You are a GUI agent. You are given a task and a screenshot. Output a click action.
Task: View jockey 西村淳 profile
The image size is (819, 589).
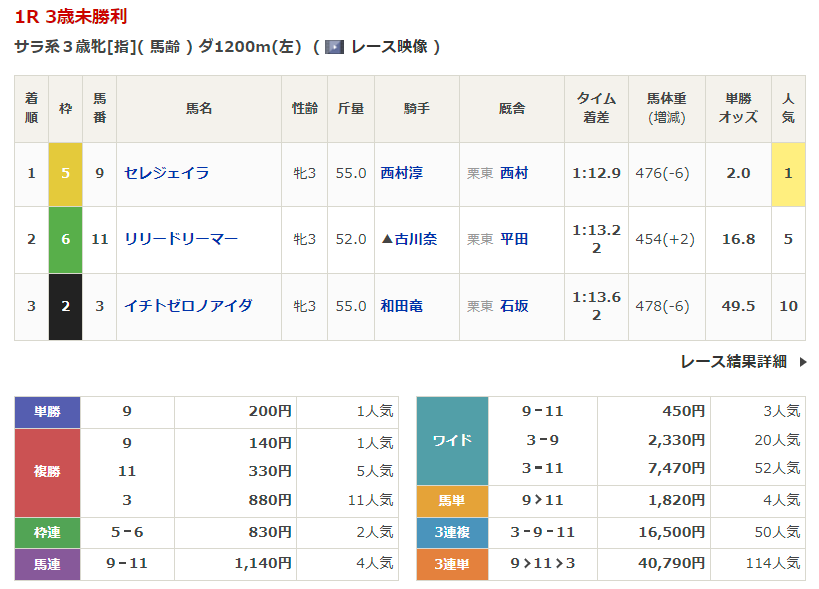pos(401,173)
